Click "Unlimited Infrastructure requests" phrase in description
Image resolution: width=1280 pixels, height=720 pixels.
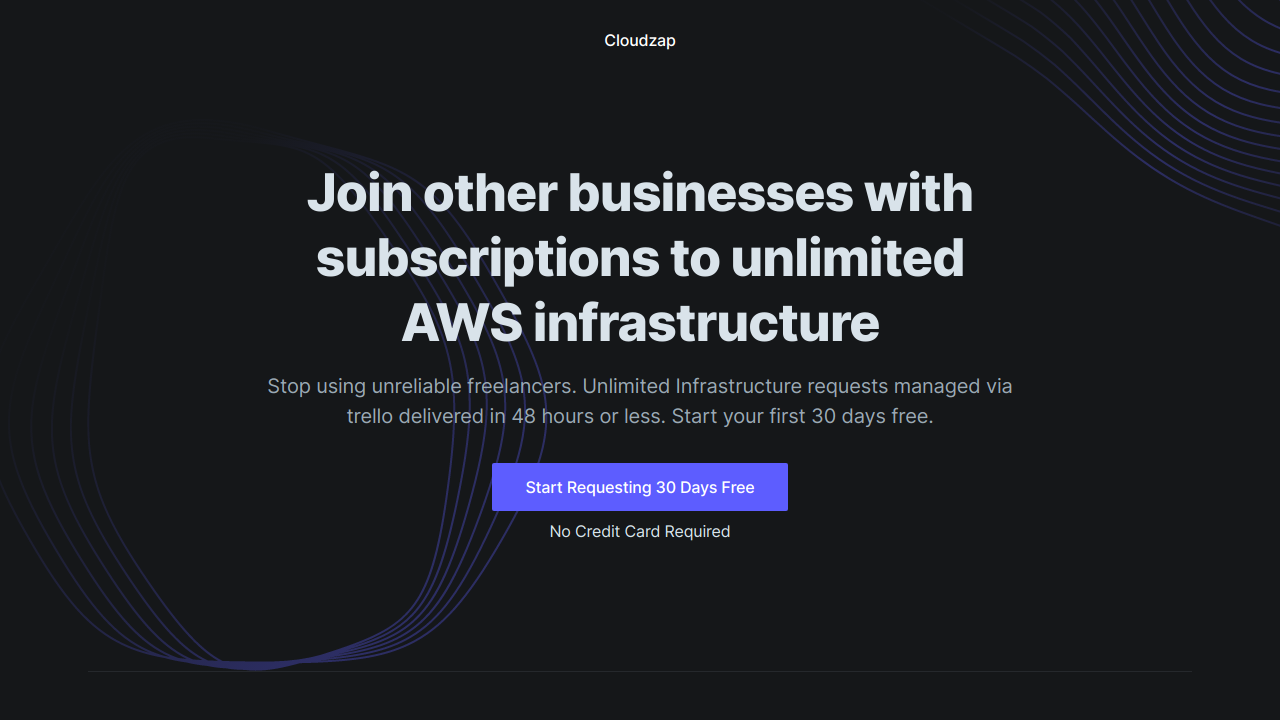point(735,386)
